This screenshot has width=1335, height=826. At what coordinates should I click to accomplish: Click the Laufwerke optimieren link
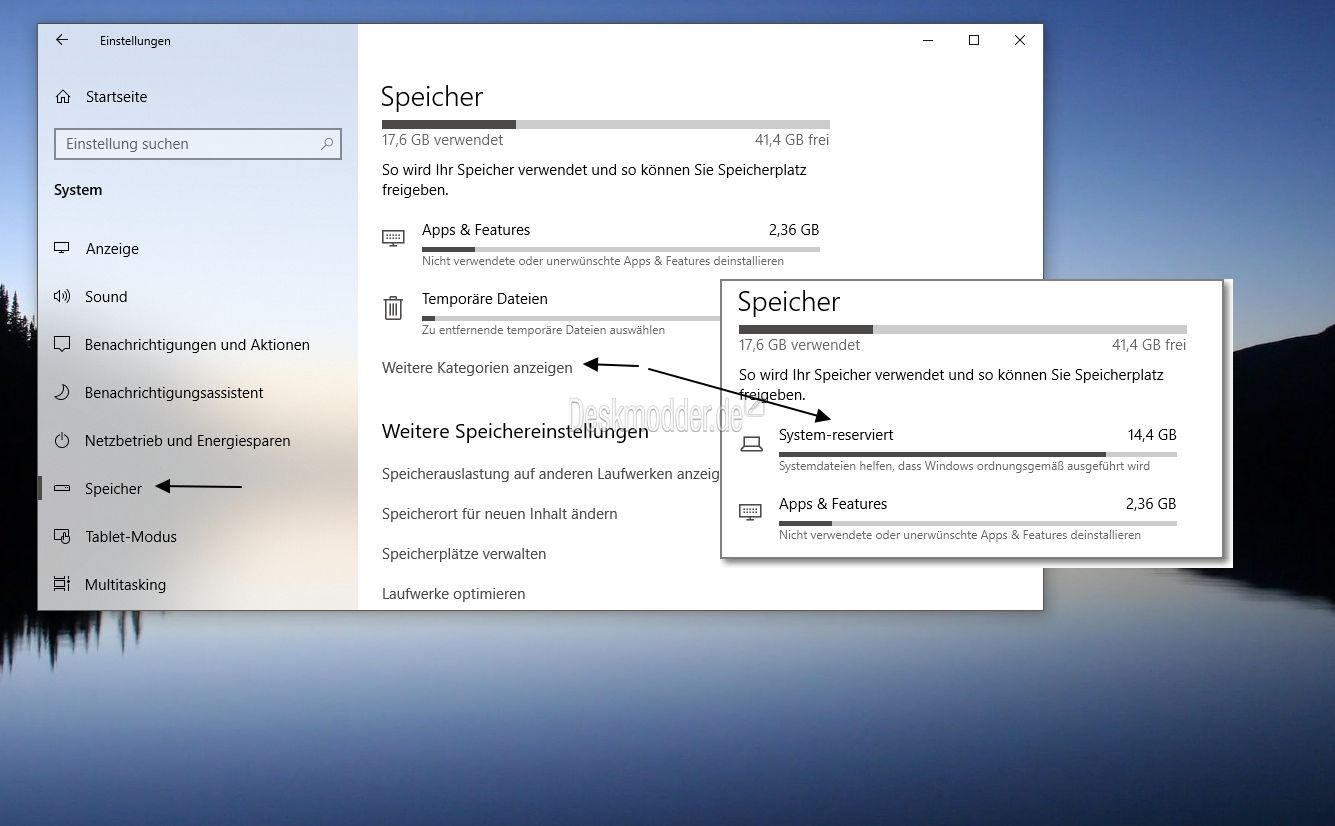point(453,594)
